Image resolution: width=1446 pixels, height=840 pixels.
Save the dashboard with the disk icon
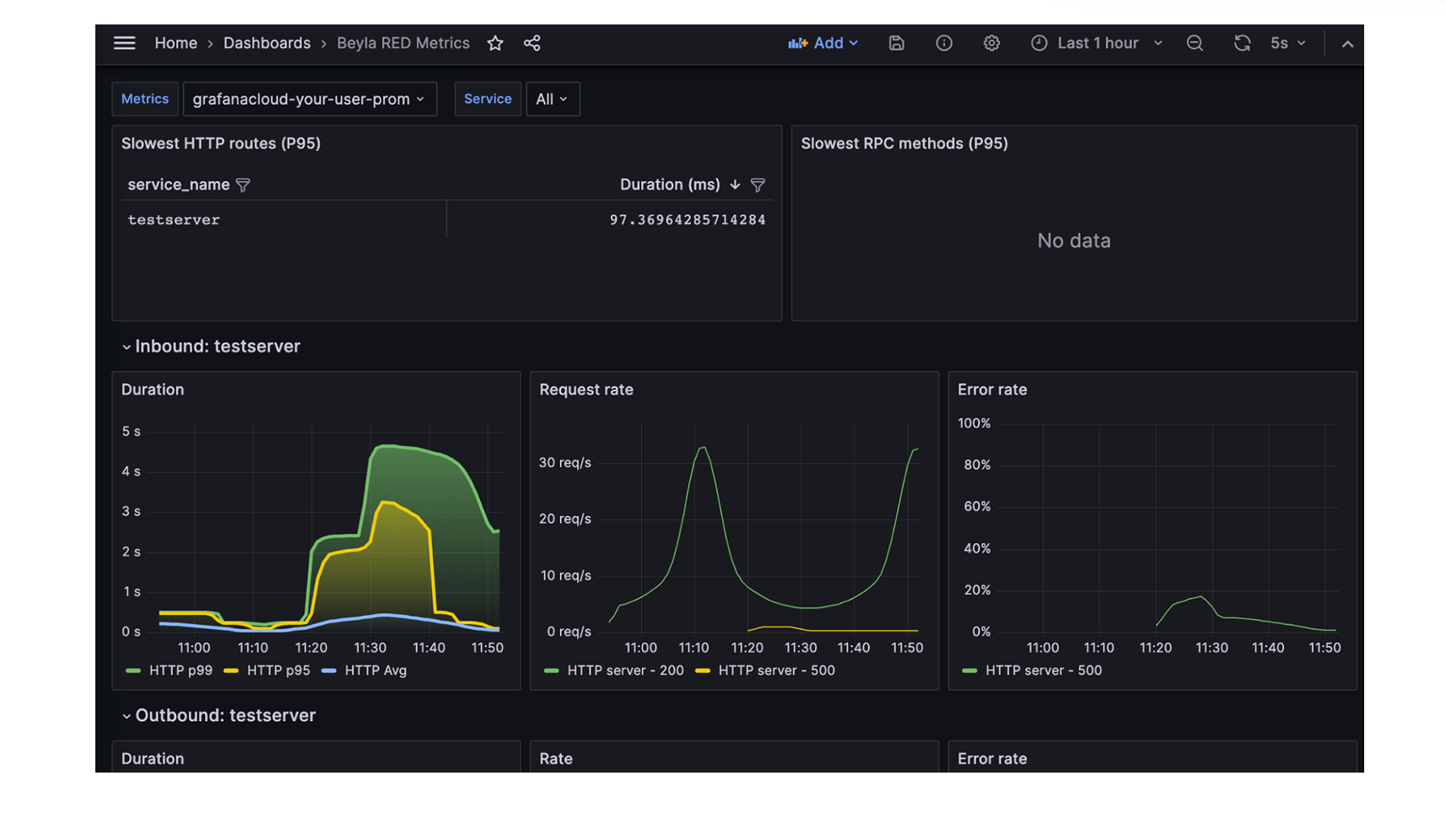(x=896, y=43)
